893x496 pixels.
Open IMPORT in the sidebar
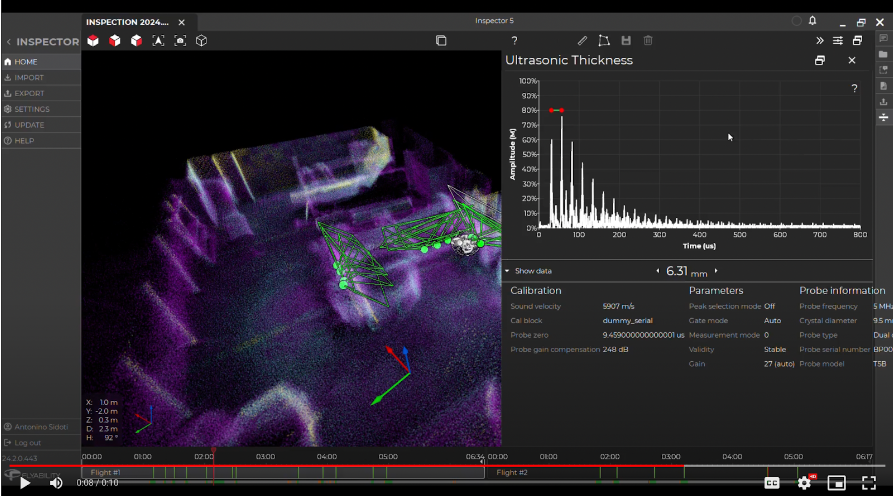41,77
